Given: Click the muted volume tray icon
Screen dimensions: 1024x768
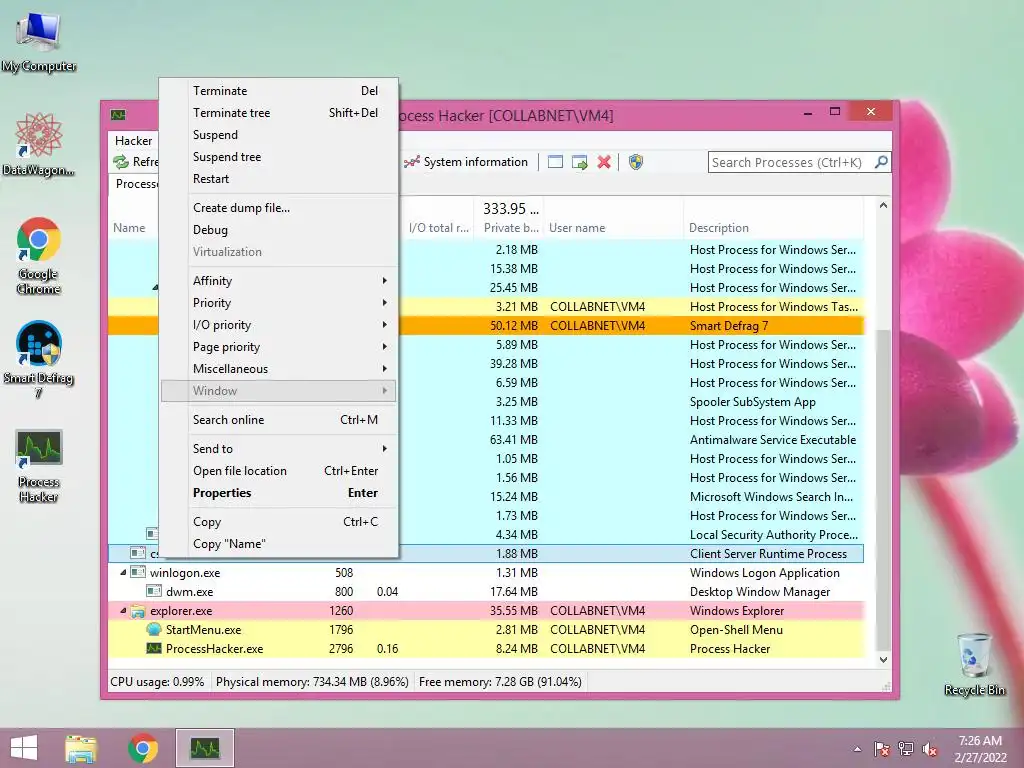Looking at the screenshot, I should pos(930,749).
